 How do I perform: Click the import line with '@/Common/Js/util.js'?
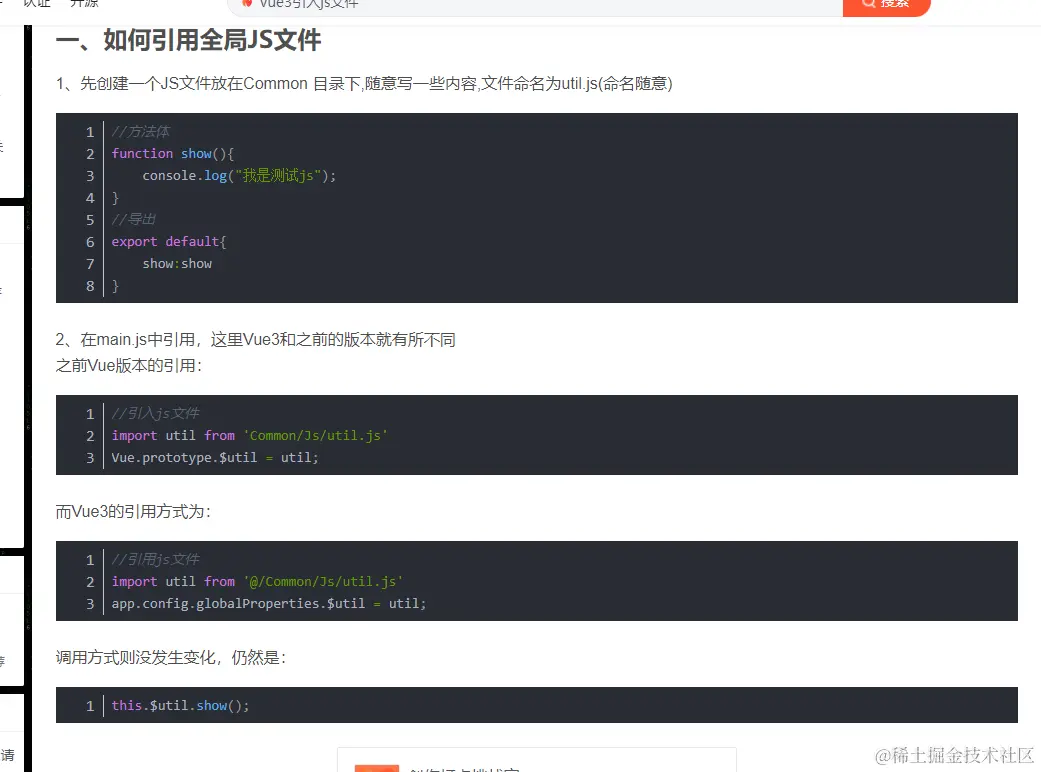258,581
